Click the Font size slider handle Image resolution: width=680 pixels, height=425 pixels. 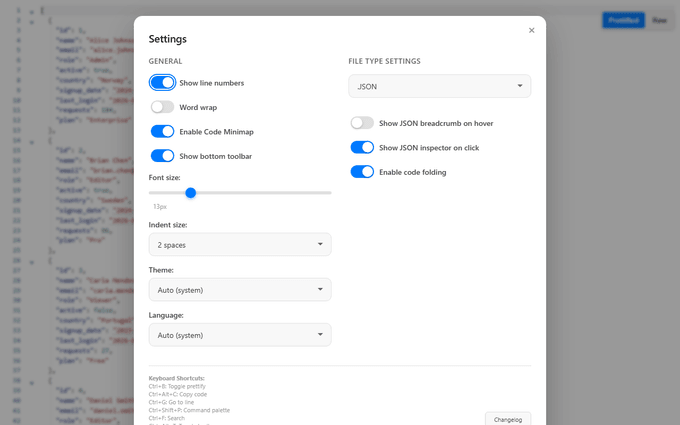190,193
